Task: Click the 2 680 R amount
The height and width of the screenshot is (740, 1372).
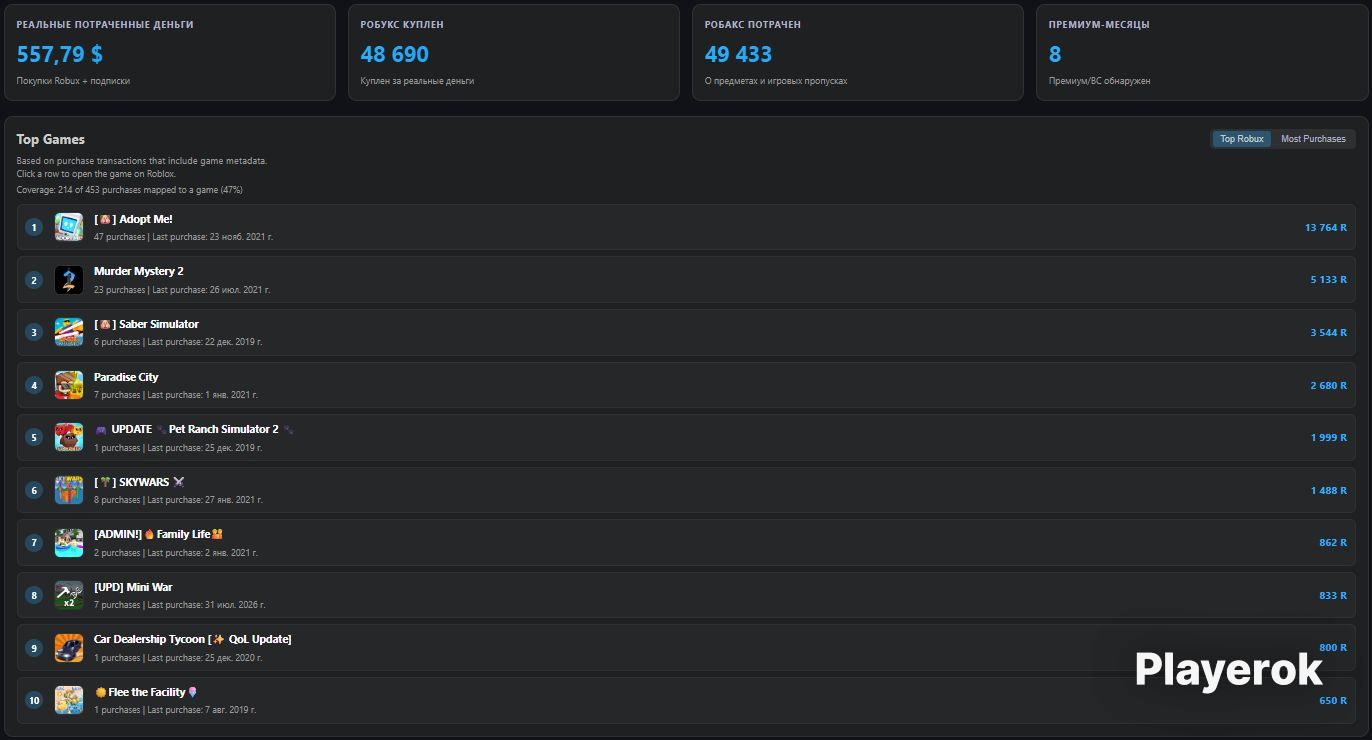Action: [1329, 385]
